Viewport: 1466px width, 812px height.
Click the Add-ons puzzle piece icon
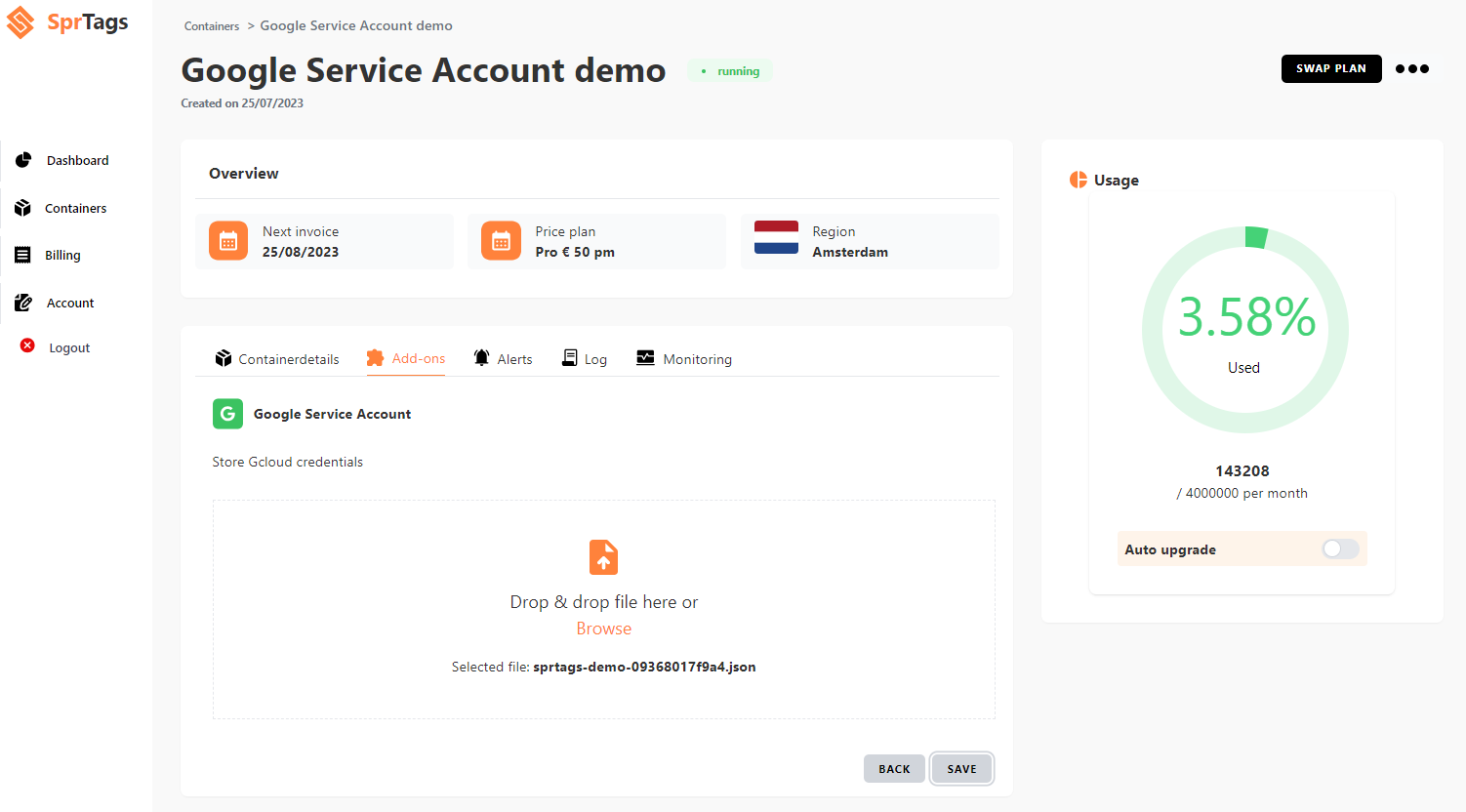(375, 358)
